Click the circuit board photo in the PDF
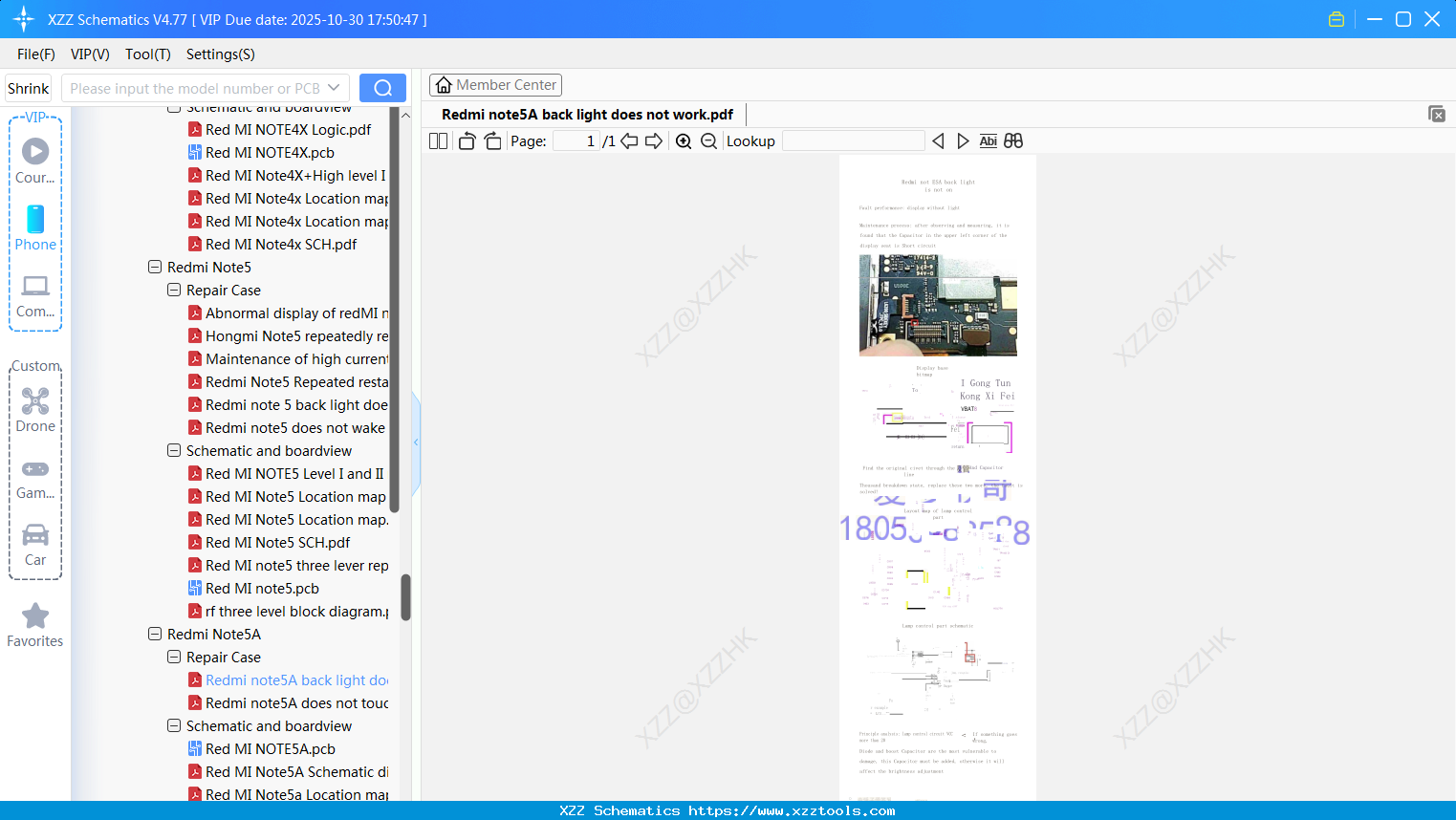Screen dimensions: 1456x820 point(938,306)
